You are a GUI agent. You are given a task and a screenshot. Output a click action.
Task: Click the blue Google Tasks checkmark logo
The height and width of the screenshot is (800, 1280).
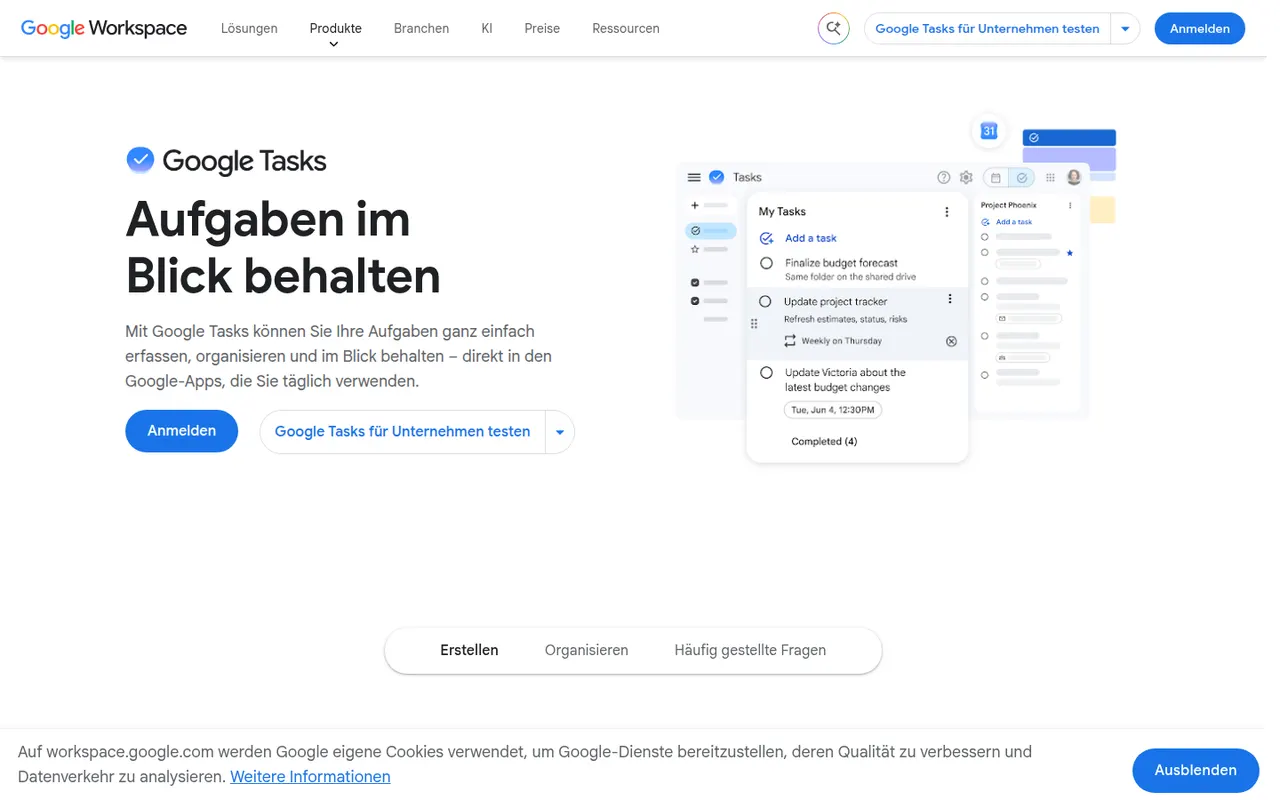point(140,160)
